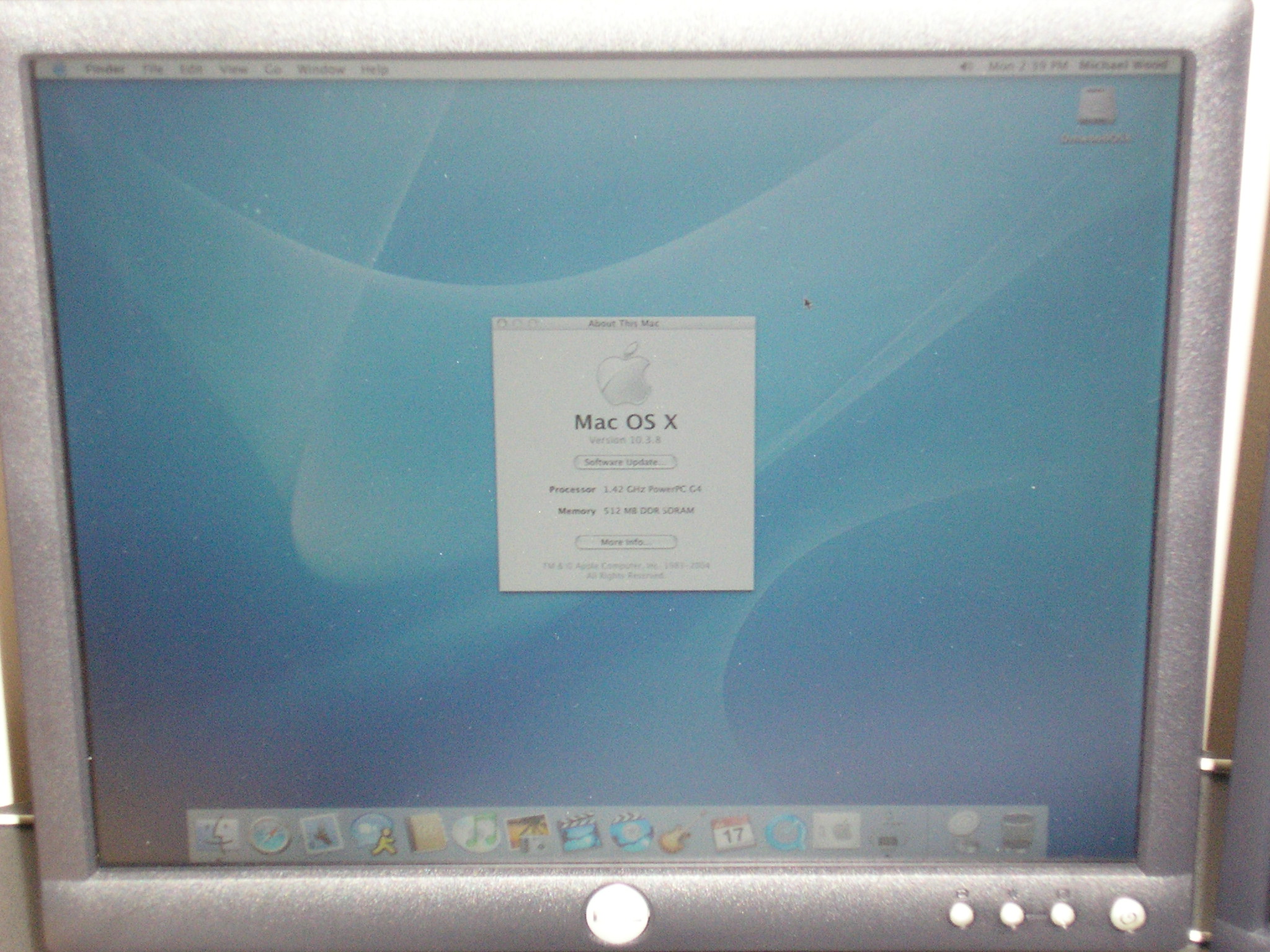
Task: Open the Apple menu
Action: [x=60, y=69]
